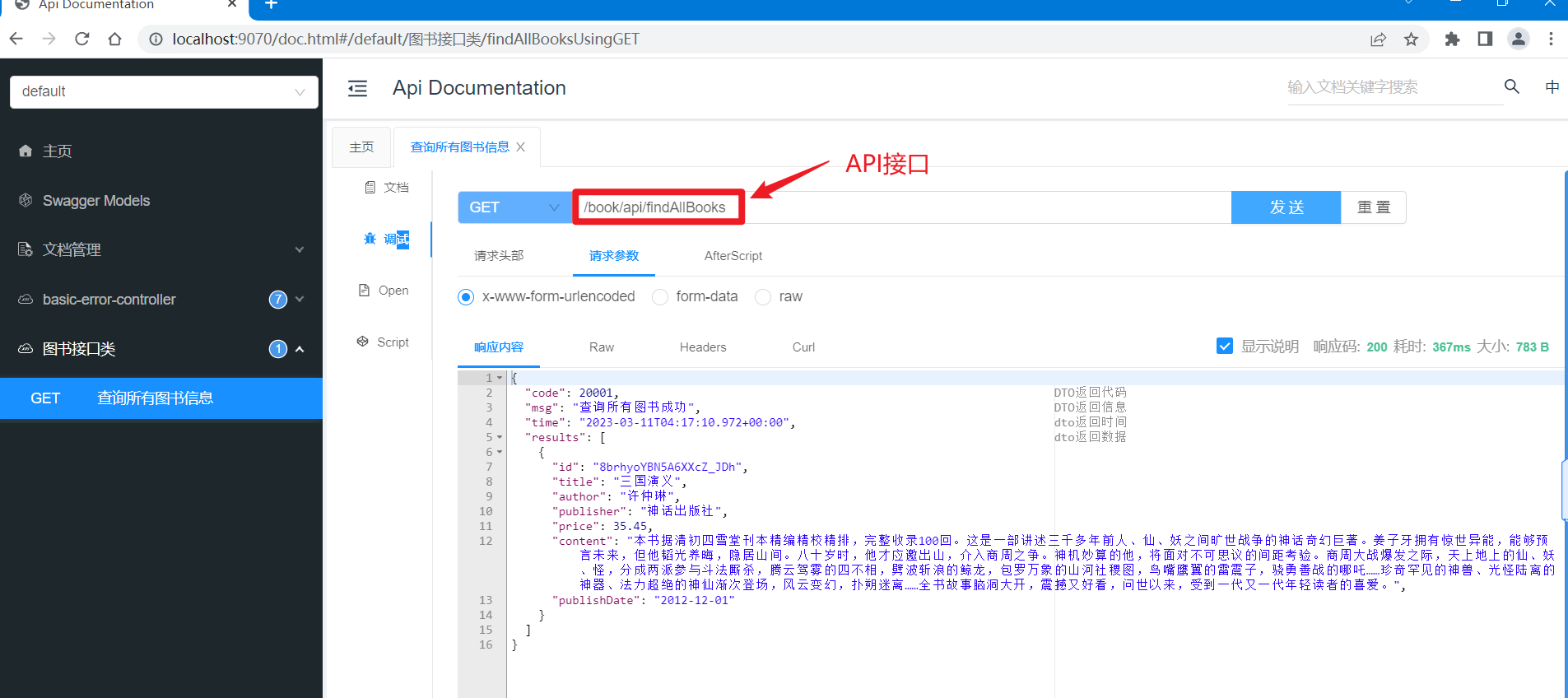Go forward in the browser
Image resolution: width=1568 pixels, height=698 pixels.
point(49,39)
